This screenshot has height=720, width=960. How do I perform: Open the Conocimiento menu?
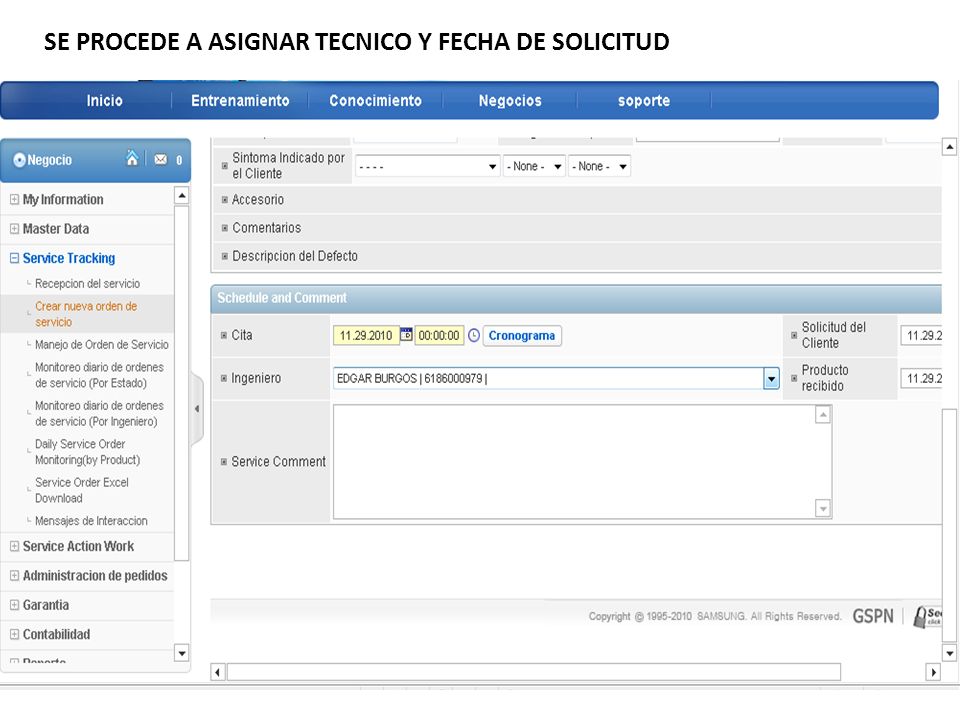[x=375, y=100]
